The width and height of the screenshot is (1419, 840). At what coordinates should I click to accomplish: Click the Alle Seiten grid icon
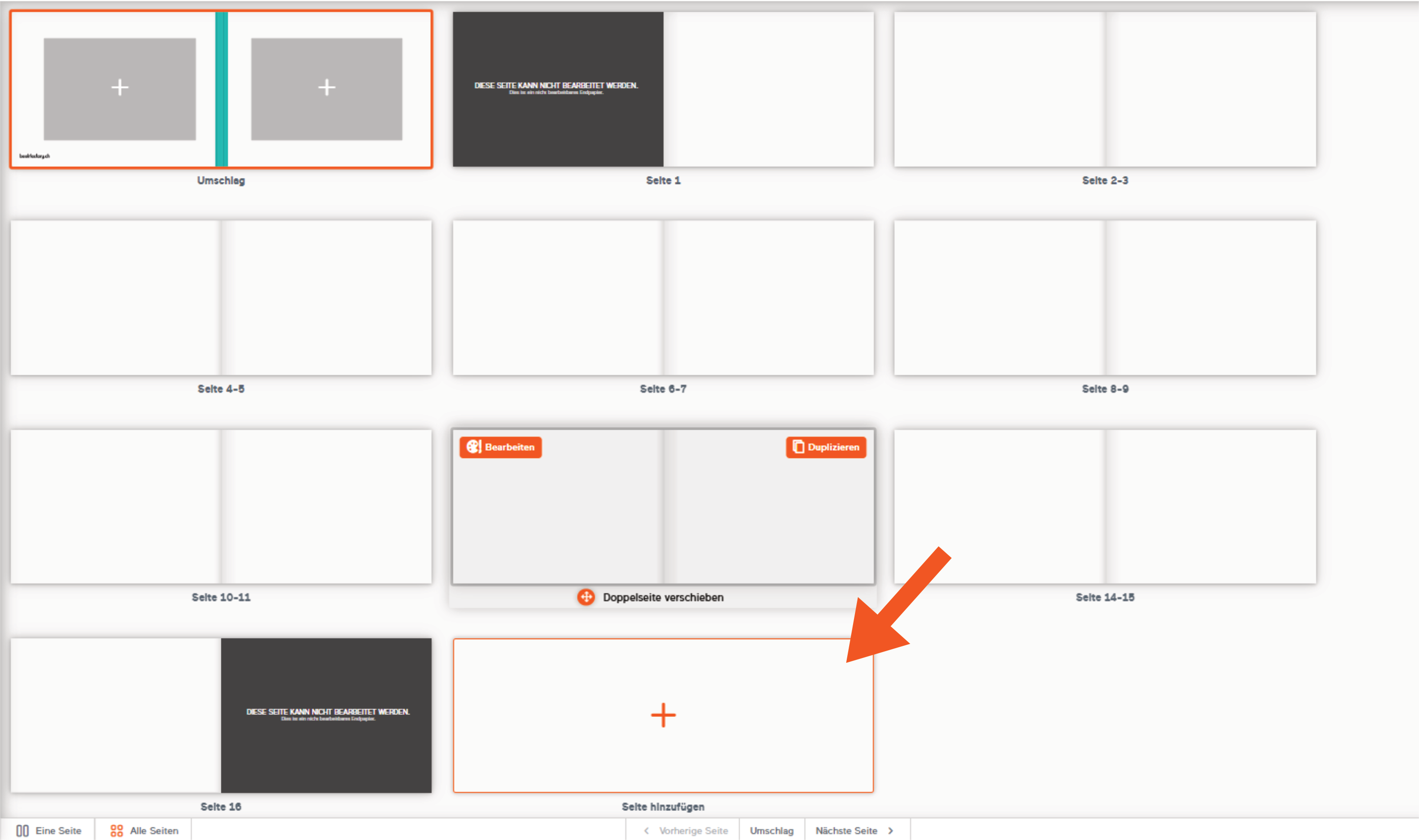pyautogui.click(x=117, y=830)
